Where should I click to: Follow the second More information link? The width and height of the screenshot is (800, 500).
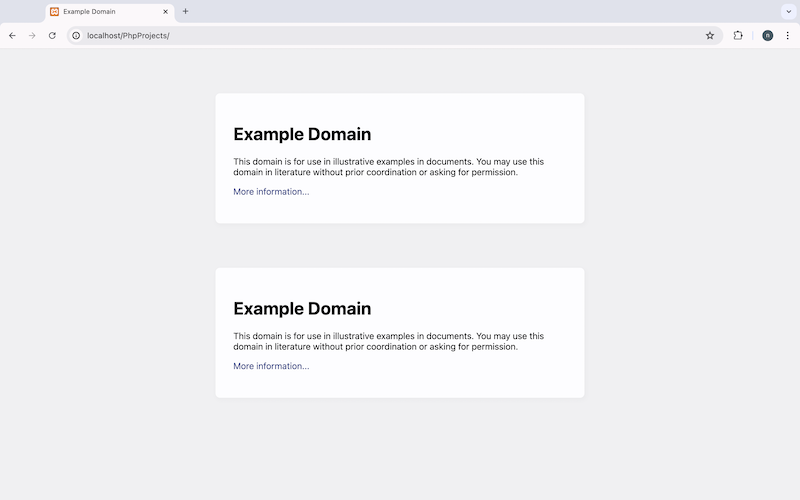pos(271,366)
